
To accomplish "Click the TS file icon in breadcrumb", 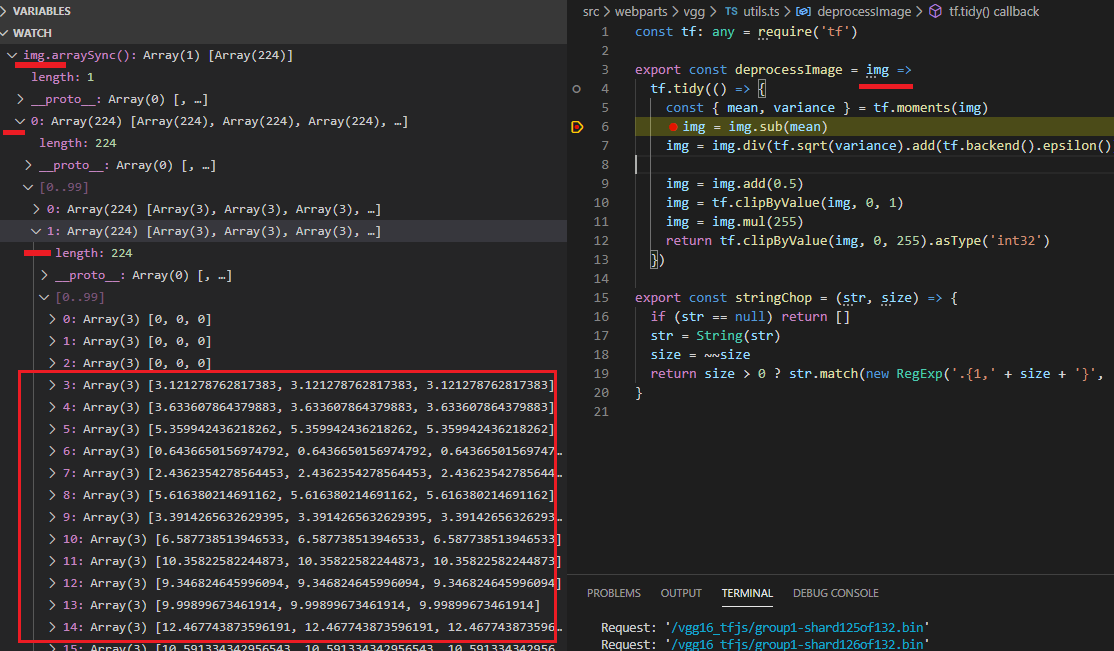I will pos(731,11).
